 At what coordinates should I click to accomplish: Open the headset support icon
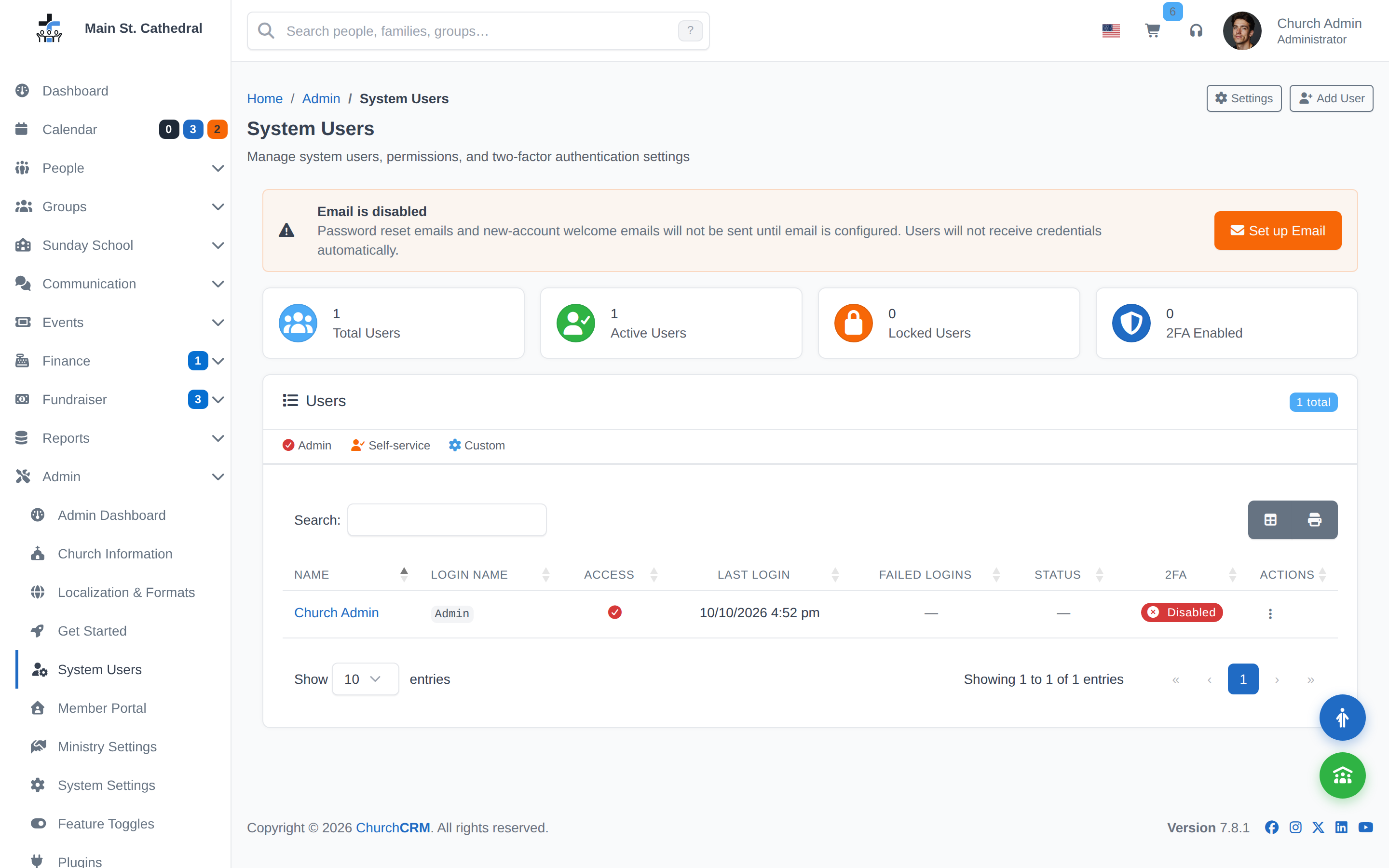coord(1196,30)
